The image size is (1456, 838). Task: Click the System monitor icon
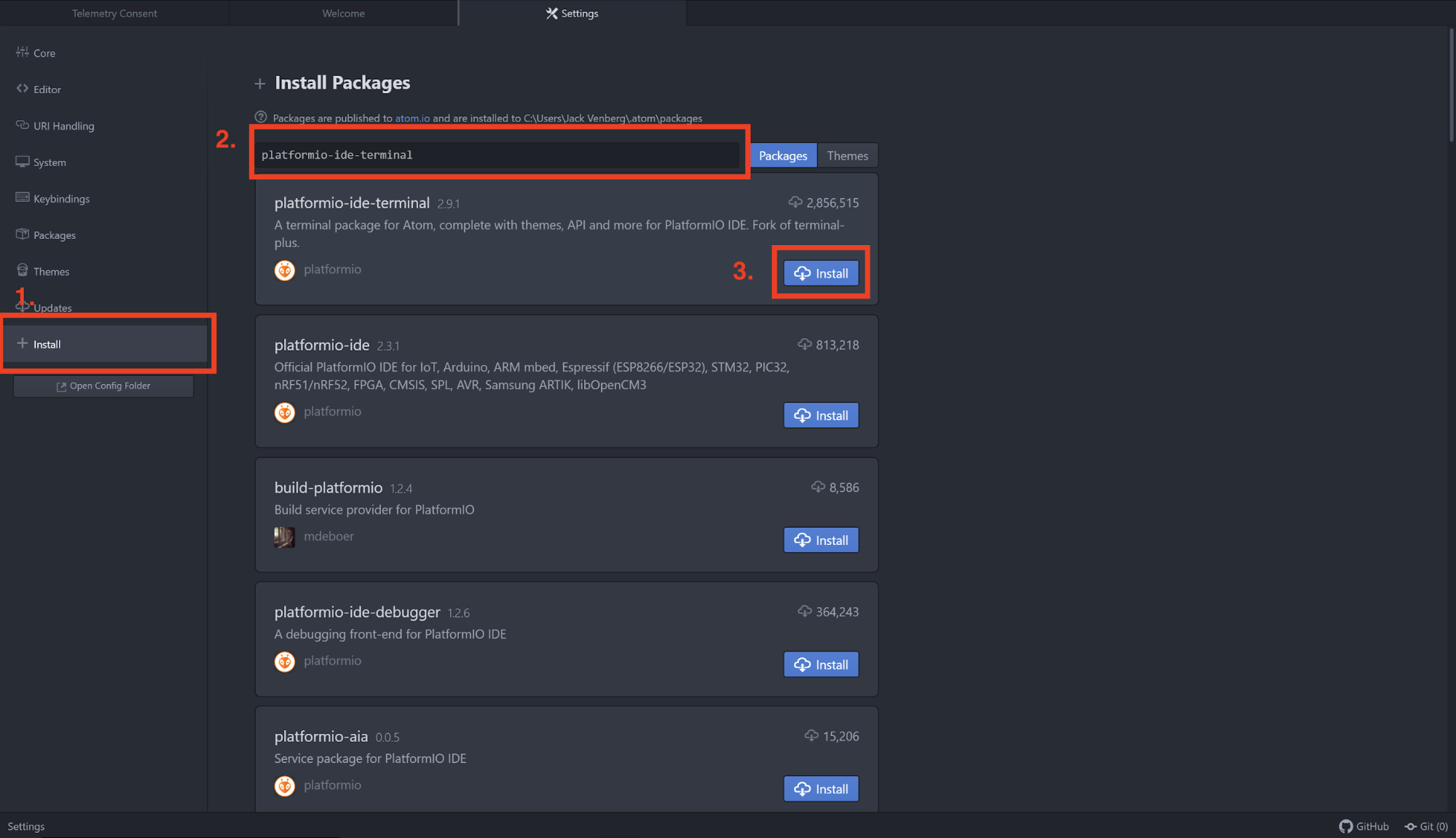point(23,162)
